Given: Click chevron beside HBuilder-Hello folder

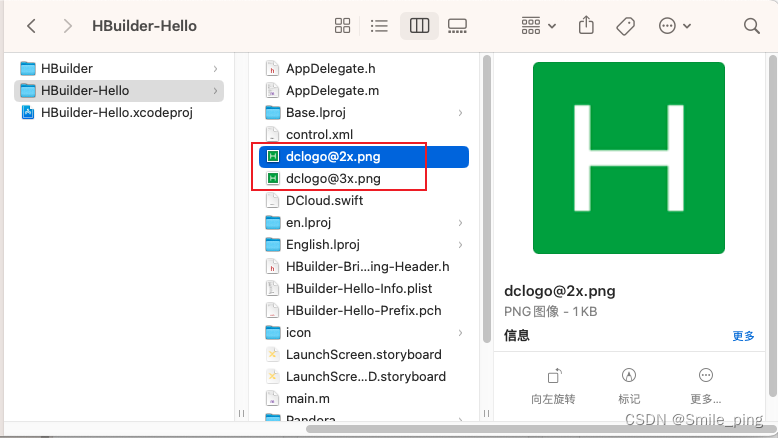Looking at the screenshot, I should 215,91.
